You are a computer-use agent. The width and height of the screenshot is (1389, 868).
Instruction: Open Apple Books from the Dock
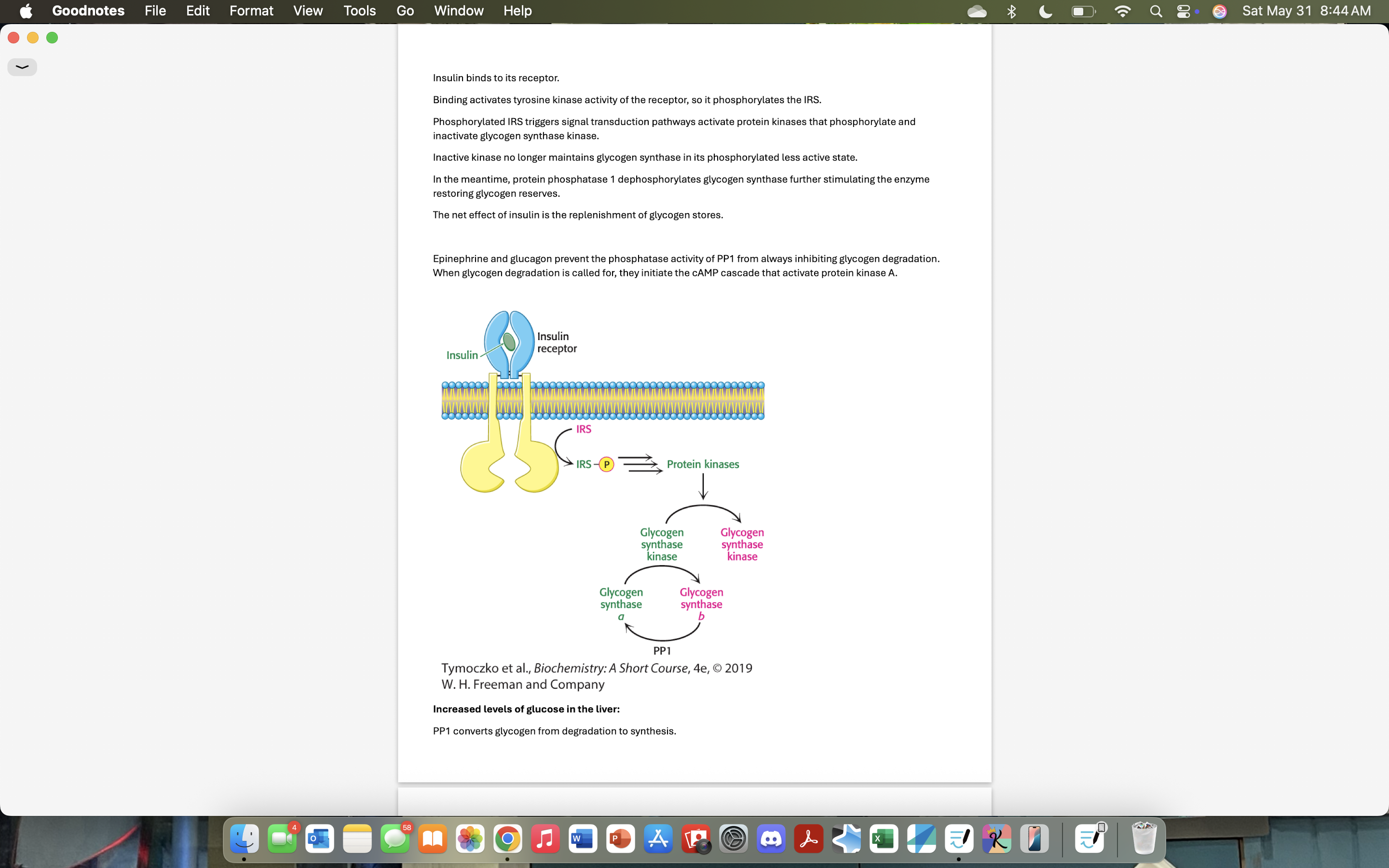pos(432,838)
